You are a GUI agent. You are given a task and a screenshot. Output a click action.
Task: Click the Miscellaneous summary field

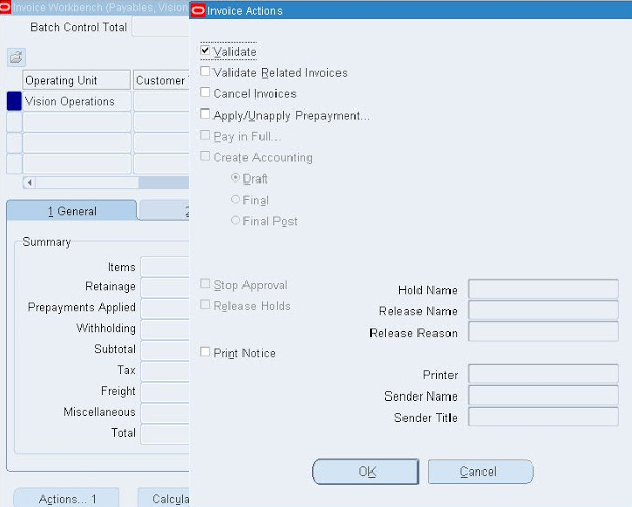165,413
